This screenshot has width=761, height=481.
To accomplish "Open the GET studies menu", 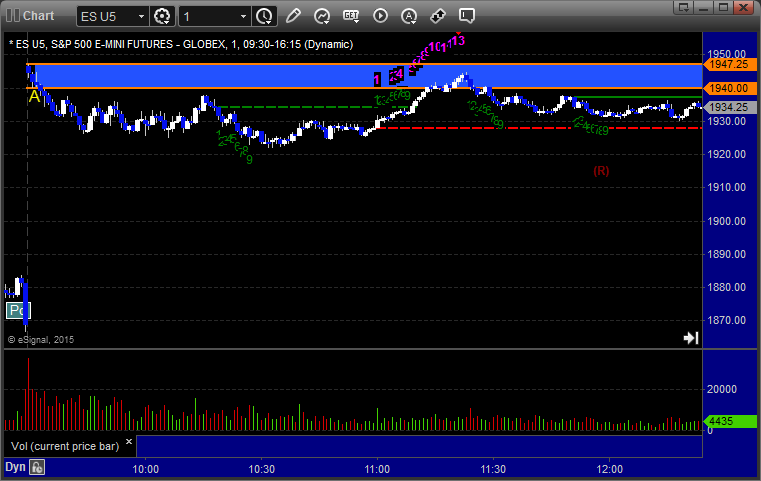I will (351, 16).
